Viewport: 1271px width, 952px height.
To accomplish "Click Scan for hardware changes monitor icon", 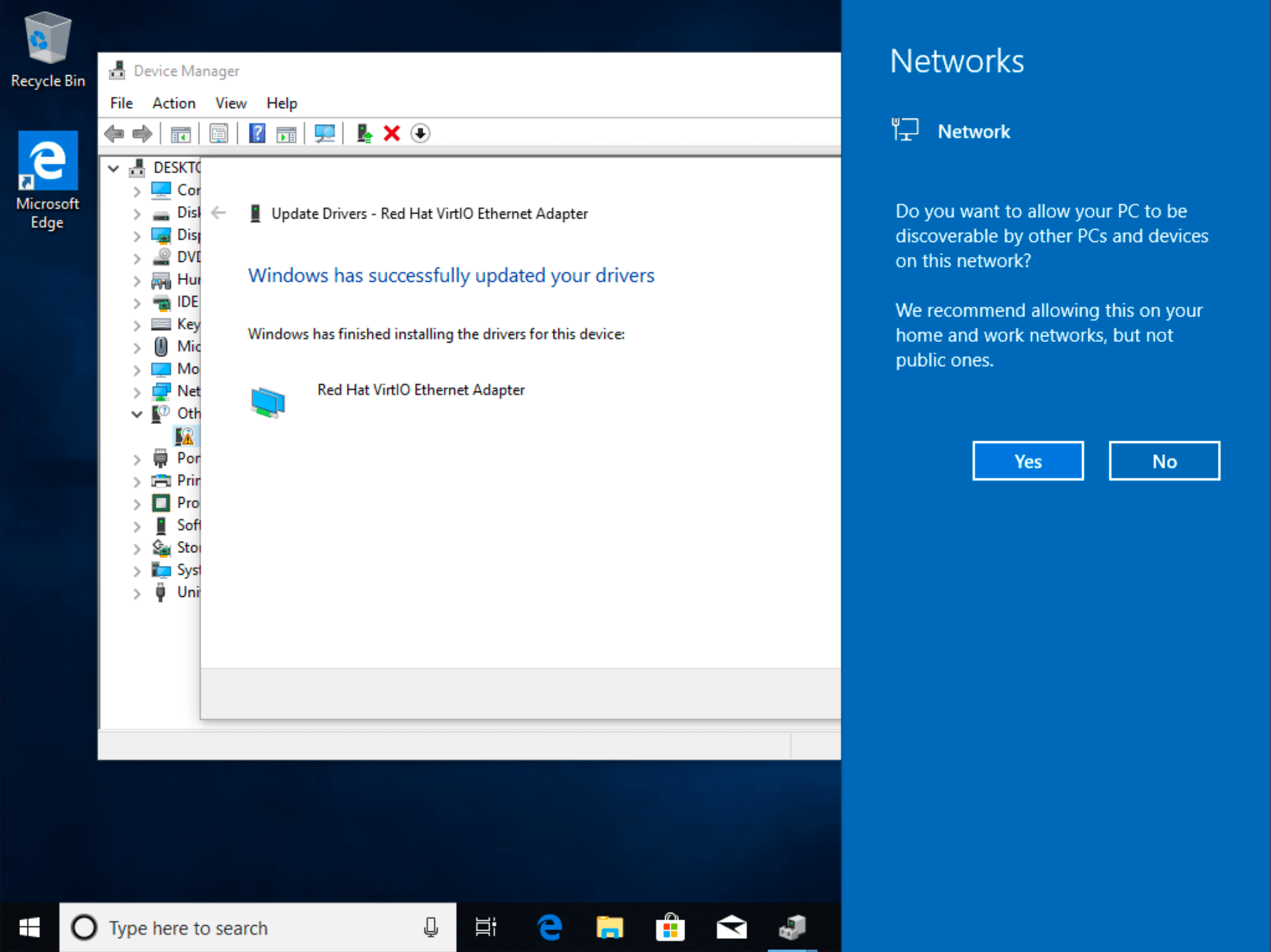I will click(x=325, y=134).
